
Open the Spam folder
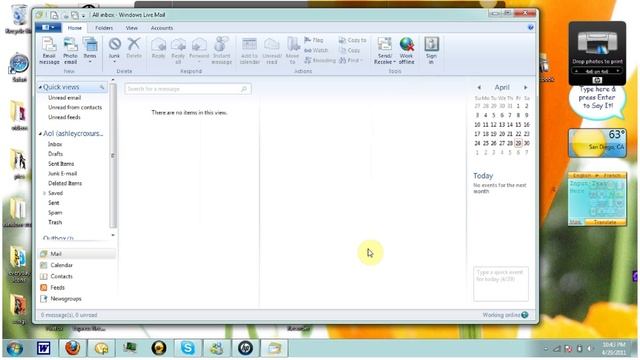tap(55, 213)
